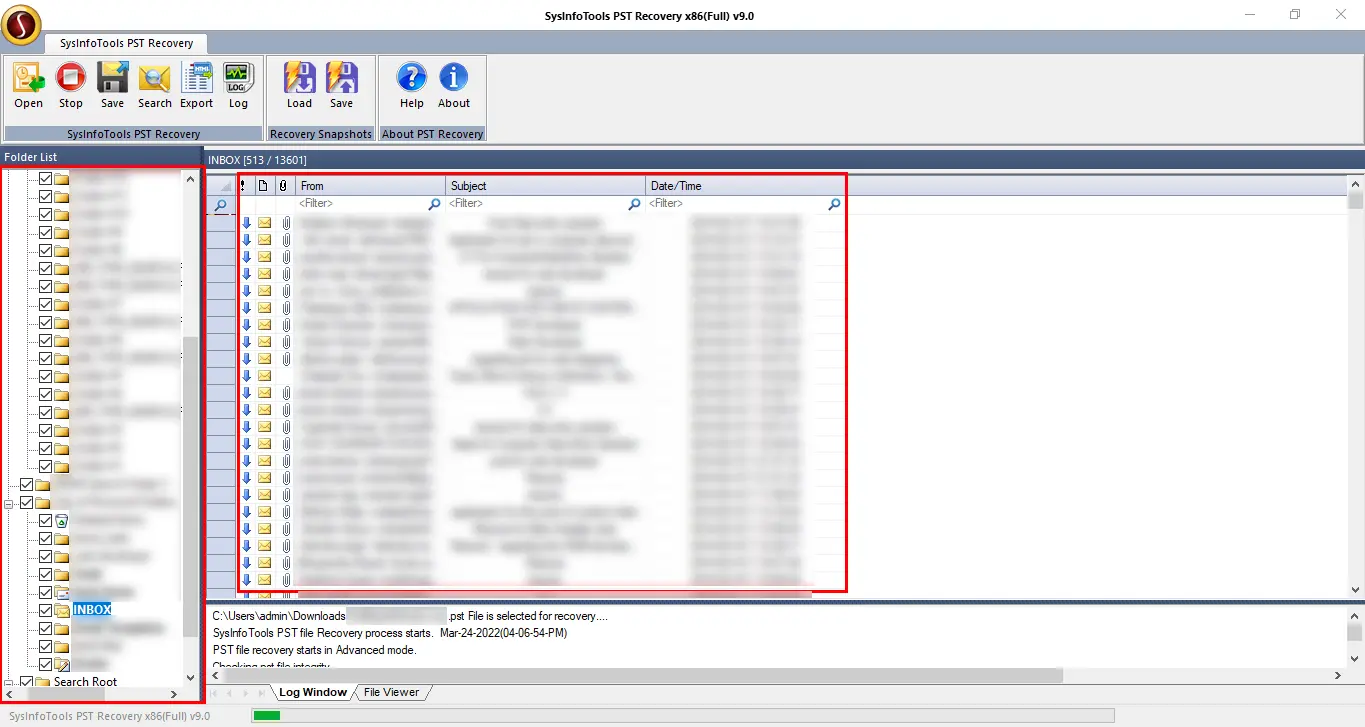Uncheck the INBOX folder checkbox
The image size is (1365, 727).
pos(45,610)
